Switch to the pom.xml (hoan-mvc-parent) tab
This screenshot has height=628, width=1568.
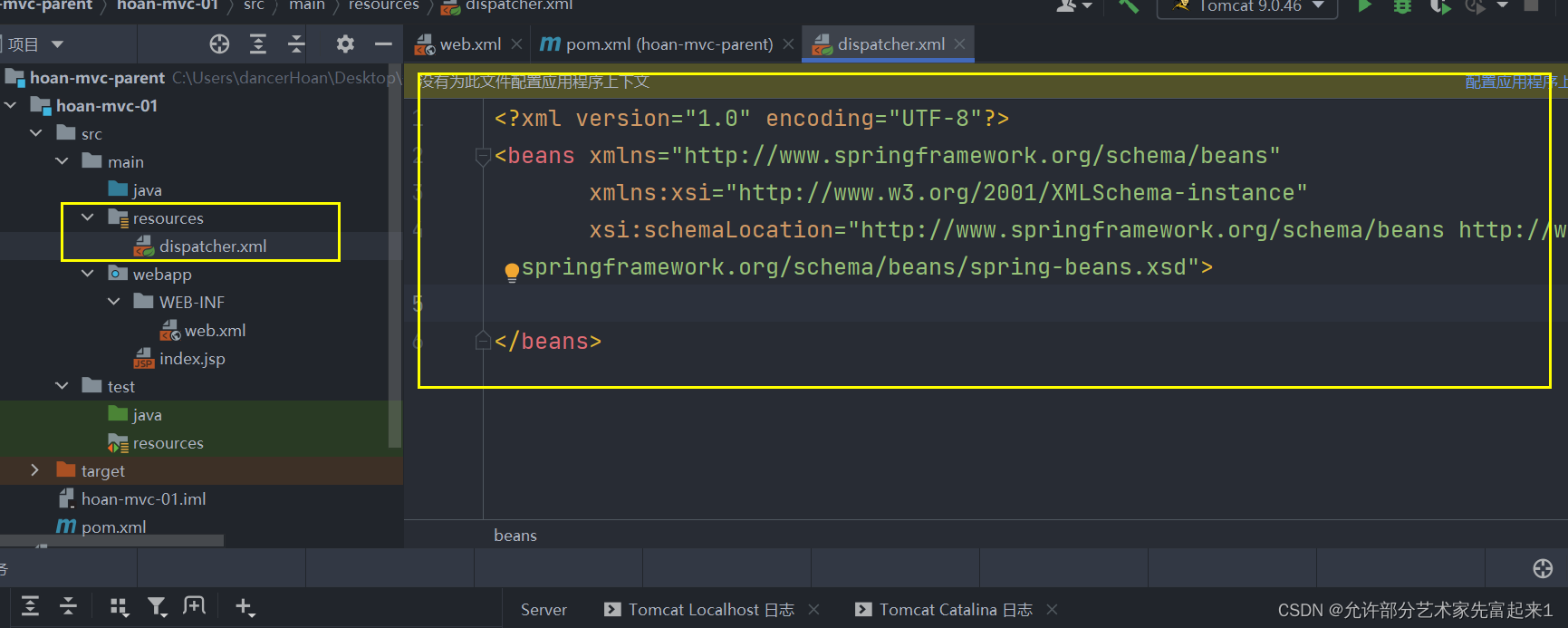(x=669, y=43)
